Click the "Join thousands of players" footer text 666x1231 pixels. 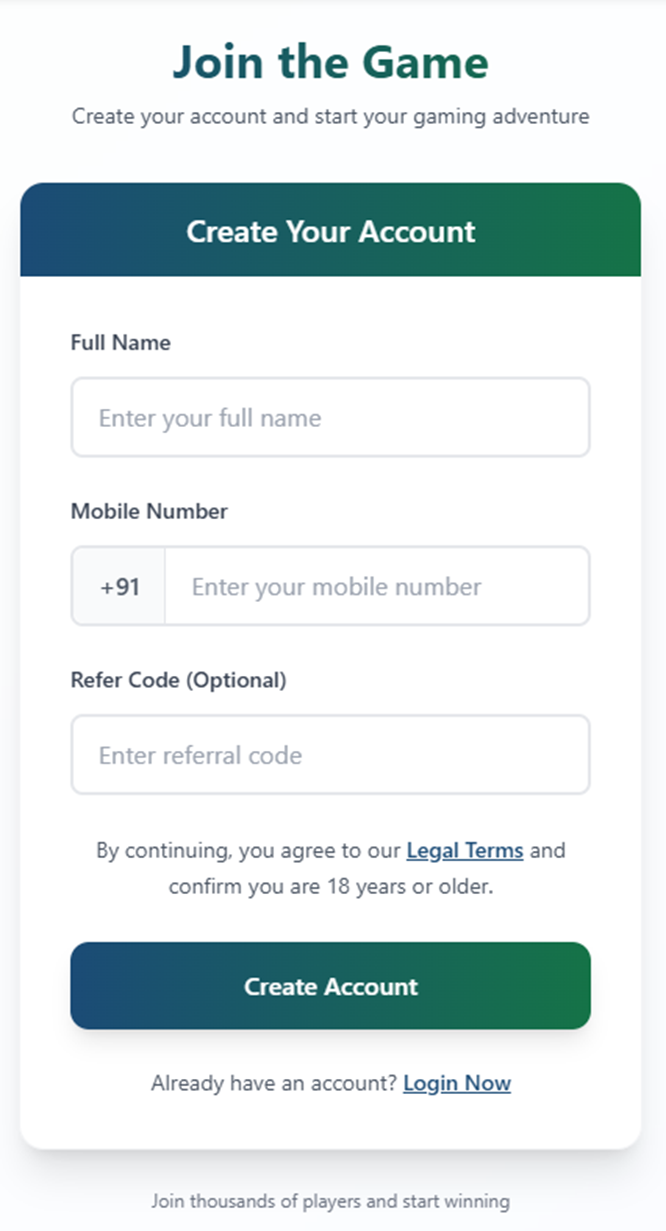[x=265, y=1201]
